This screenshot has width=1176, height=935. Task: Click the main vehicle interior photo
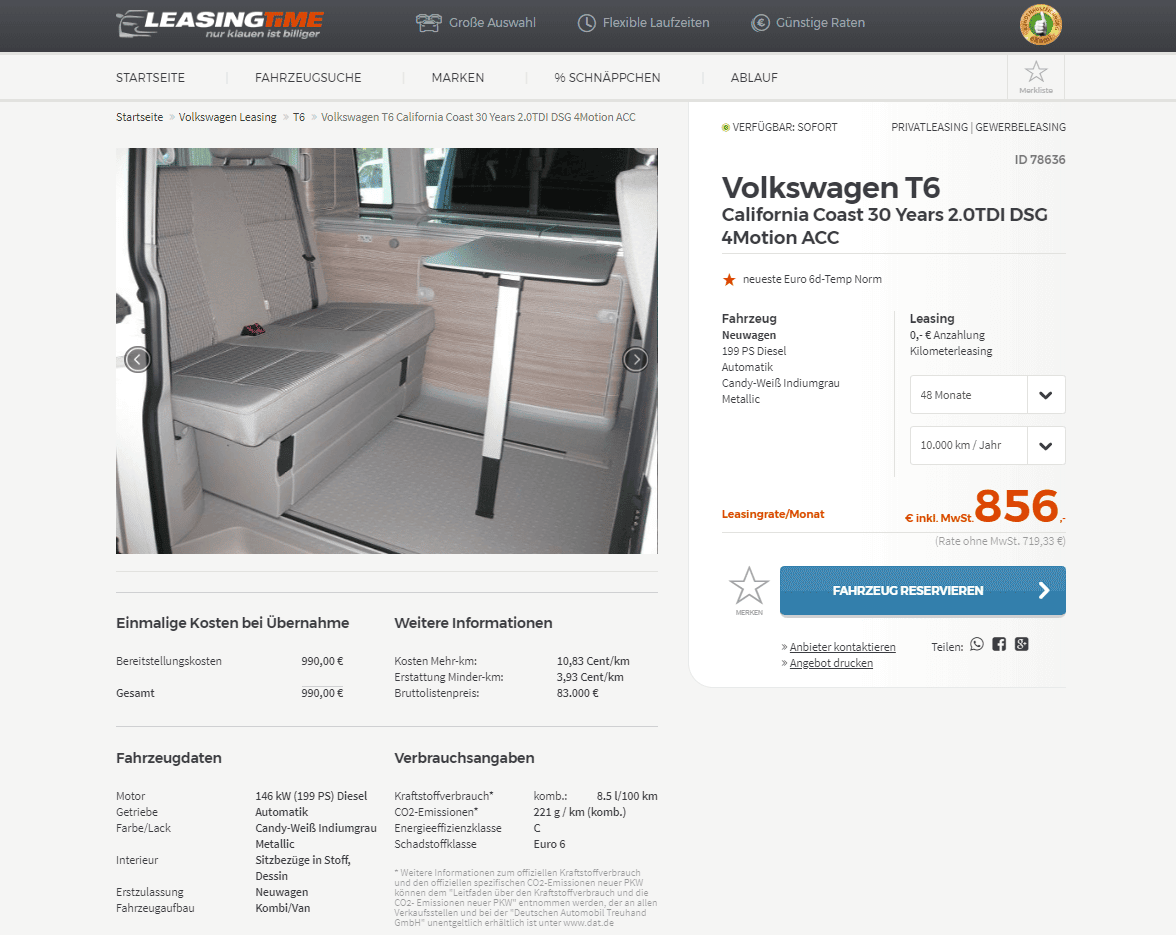[x=387, y=351]
